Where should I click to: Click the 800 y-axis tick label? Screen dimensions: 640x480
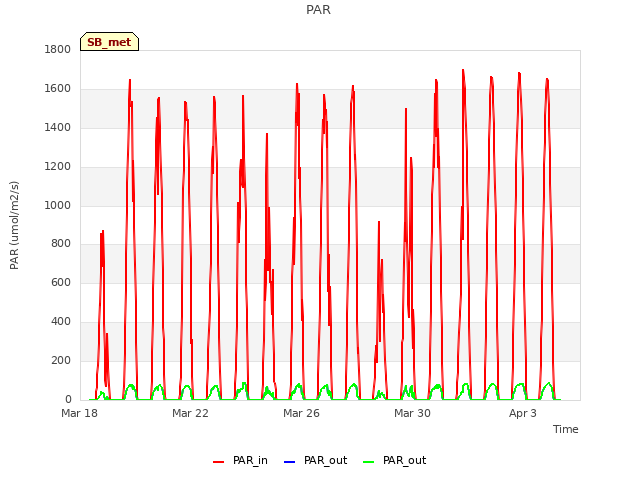(x=61, y=244)
